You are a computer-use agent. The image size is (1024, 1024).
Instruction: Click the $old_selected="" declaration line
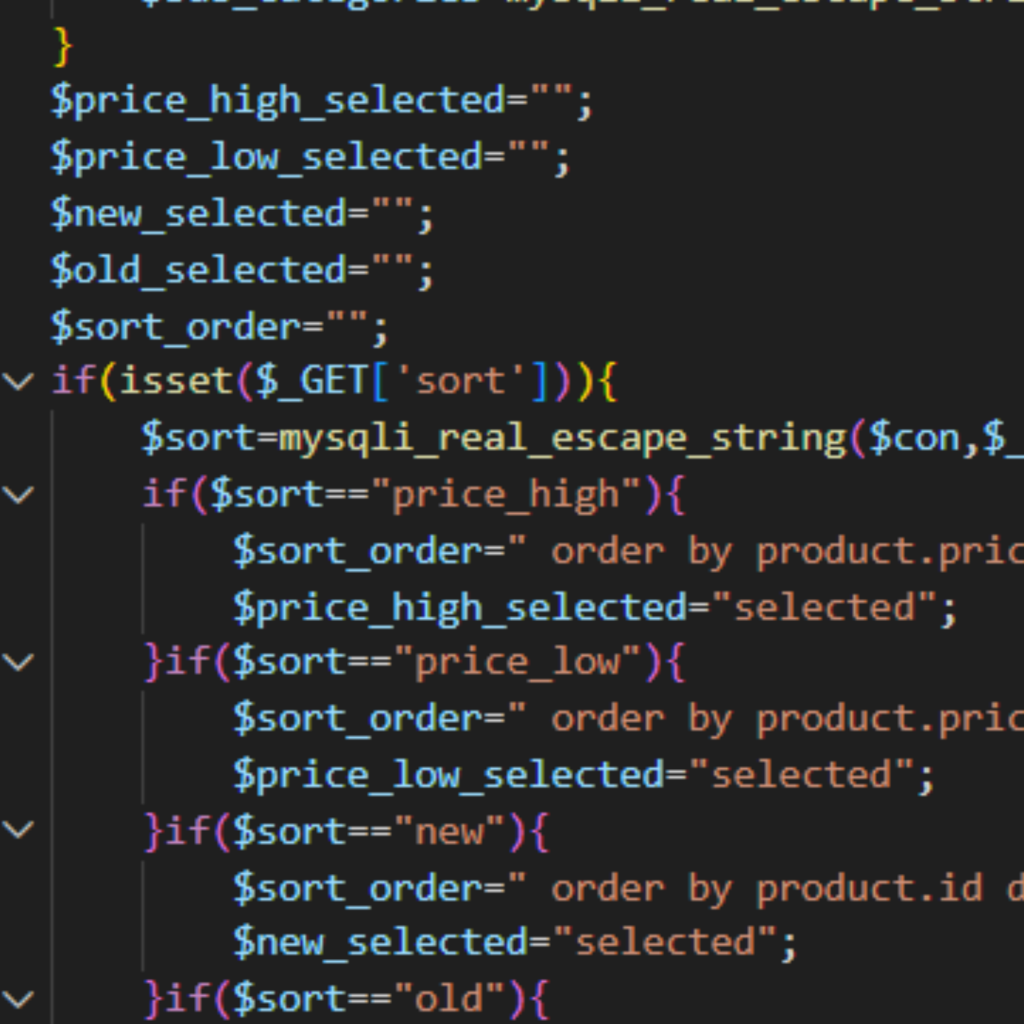(242, 270)
